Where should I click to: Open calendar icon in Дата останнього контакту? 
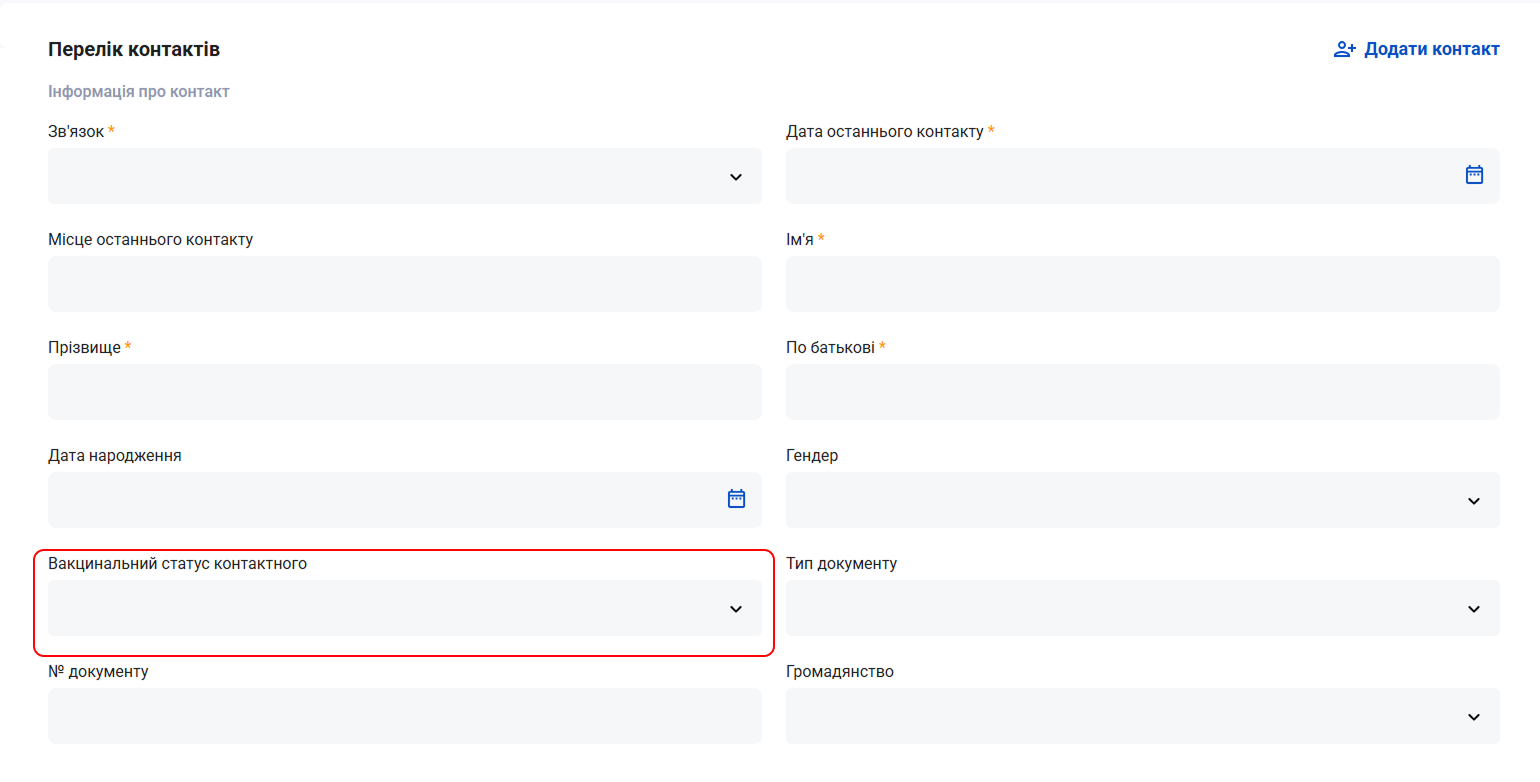(x=1474, y=175)
